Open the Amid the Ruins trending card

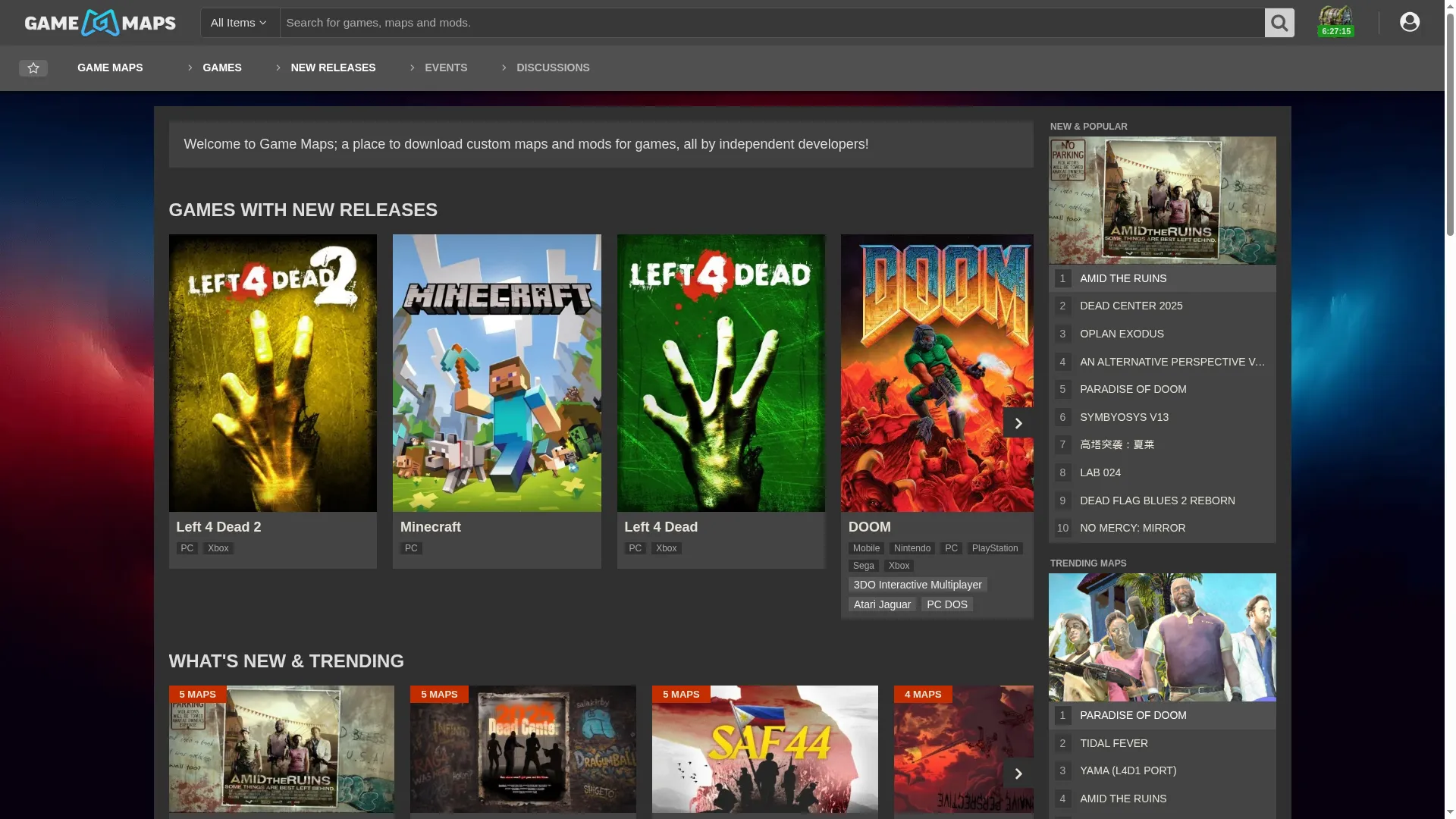281,749
